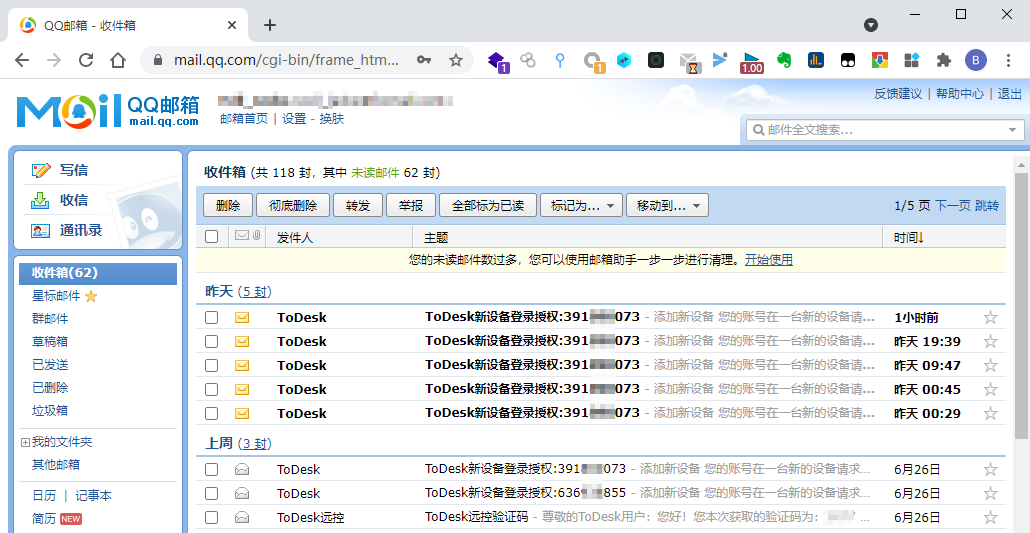Switch to the QQ邮箱 - 收件箱 tab
The height and width of the screenshot is (533, 1030).
coord(128,25)
